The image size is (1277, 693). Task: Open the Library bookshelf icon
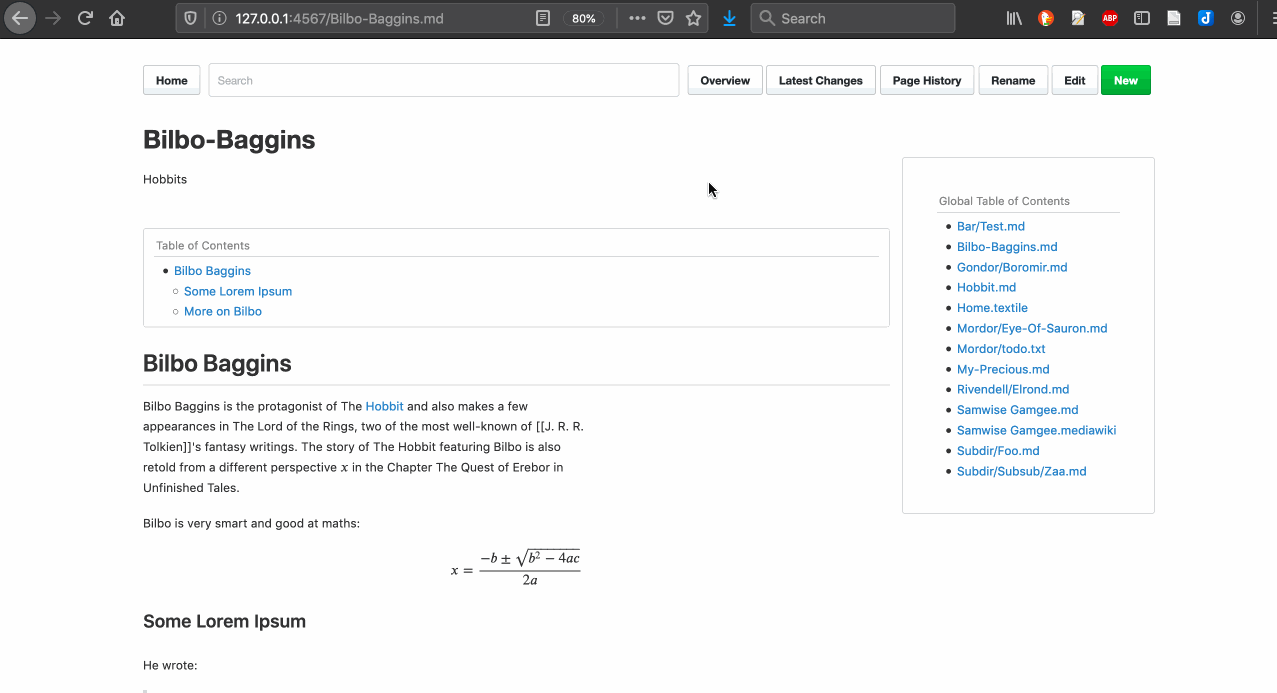[x=1014, y=18]
